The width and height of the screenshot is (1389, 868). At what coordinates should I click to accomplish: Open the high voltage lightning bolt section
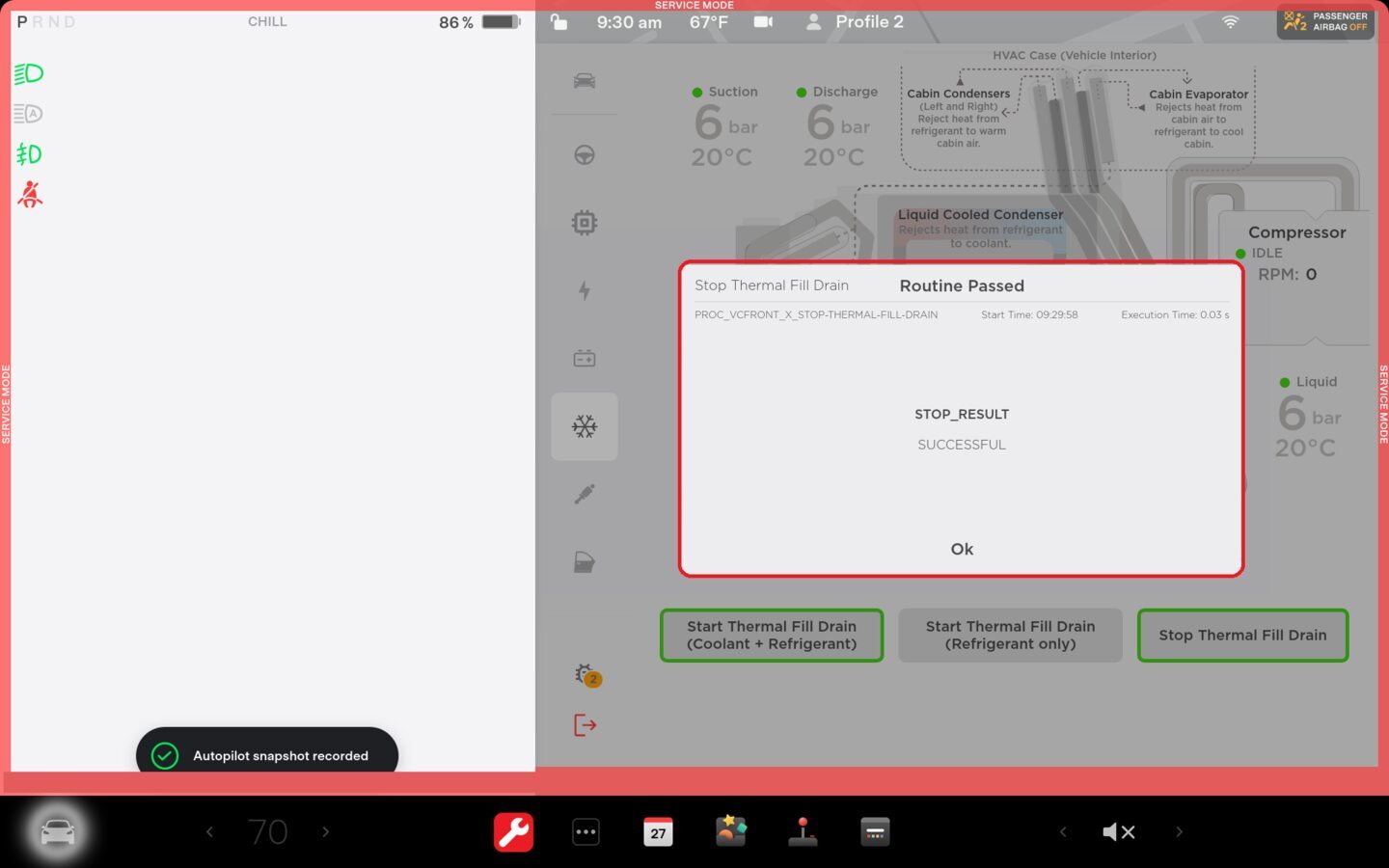pos(585,290)
